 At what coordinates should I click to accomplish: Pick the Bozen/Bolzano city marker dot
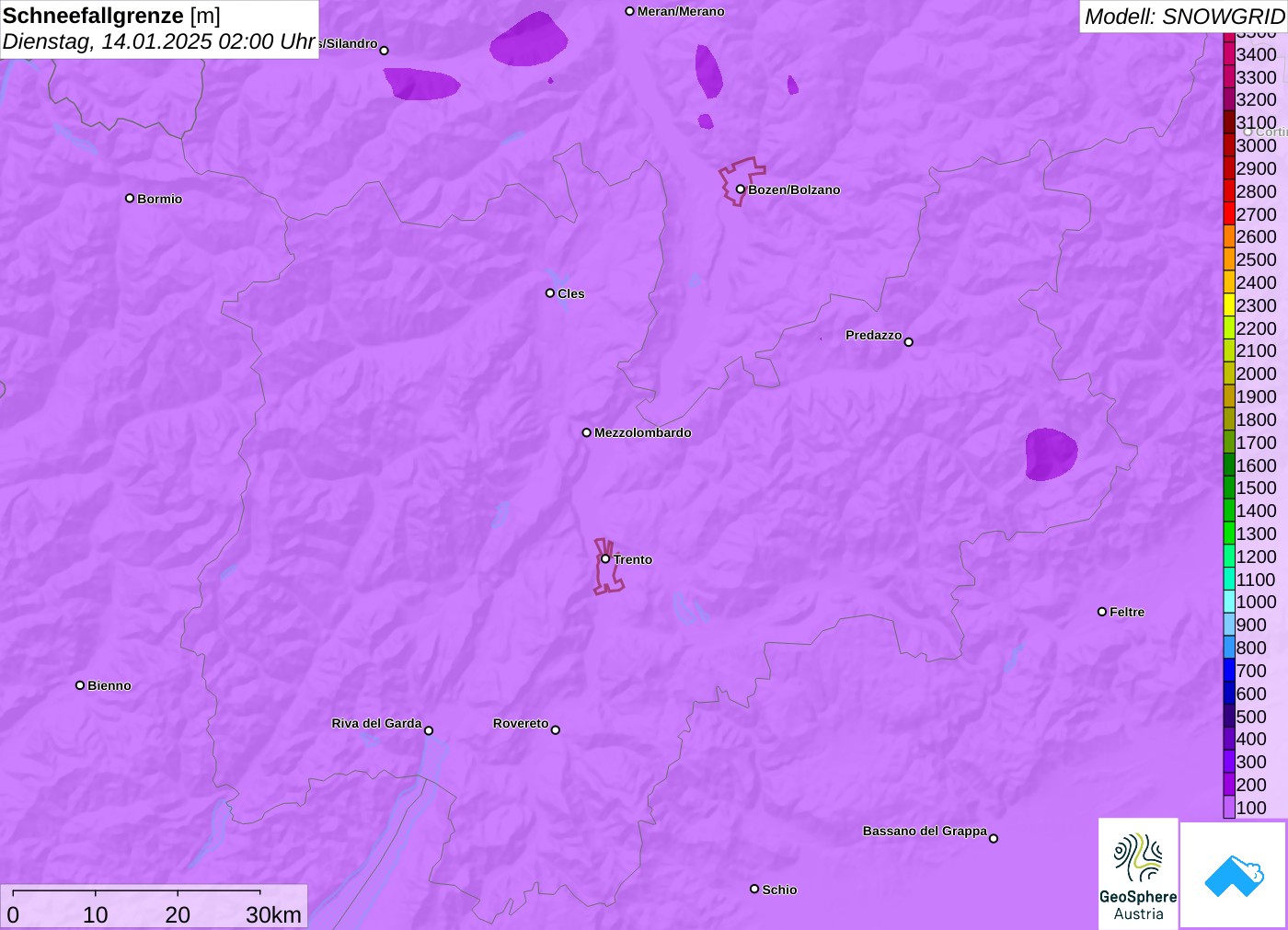pos(741,189)
